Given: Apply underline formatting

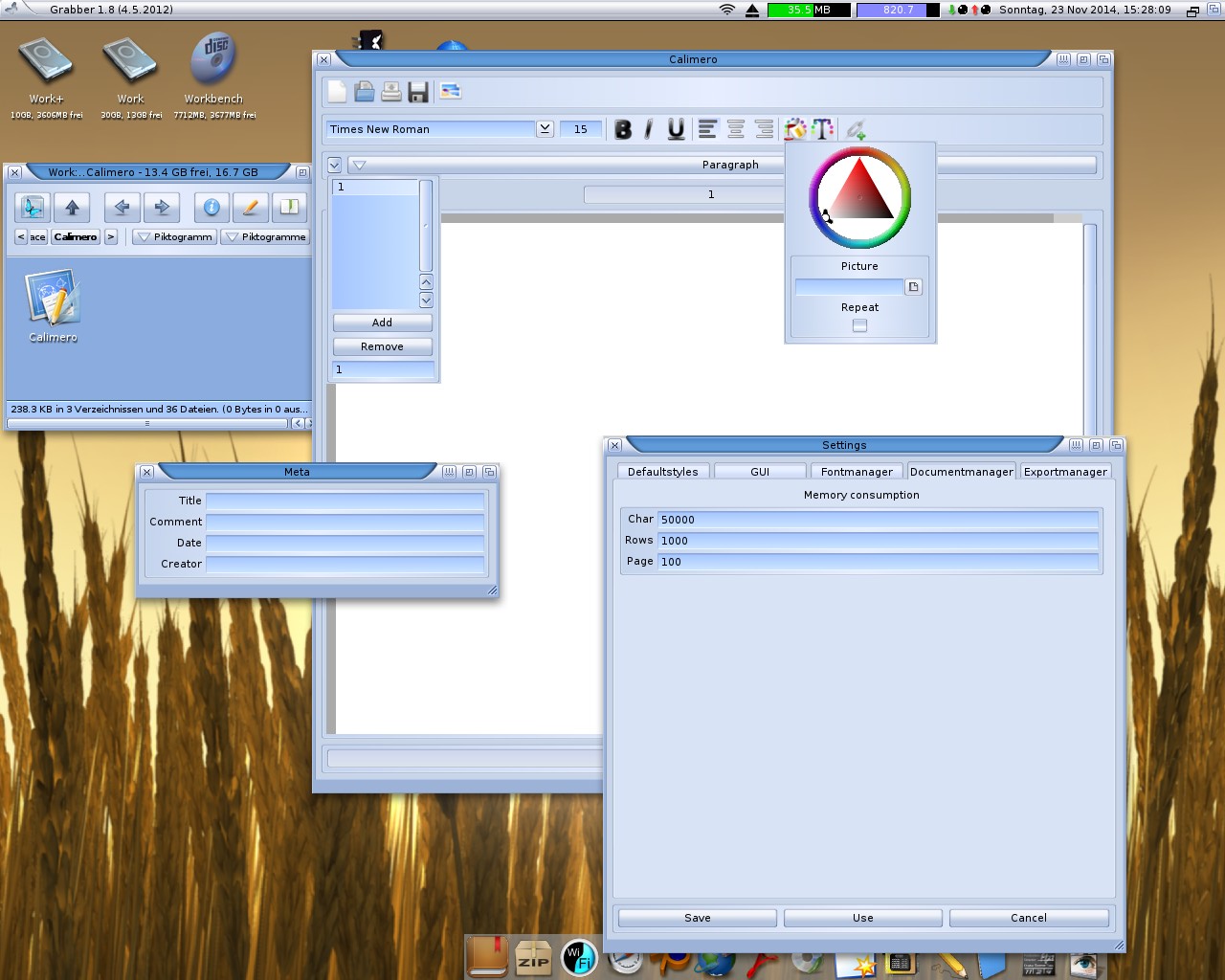Looking at the screenshot, I should pyautogui.click(x=676, y=129).
